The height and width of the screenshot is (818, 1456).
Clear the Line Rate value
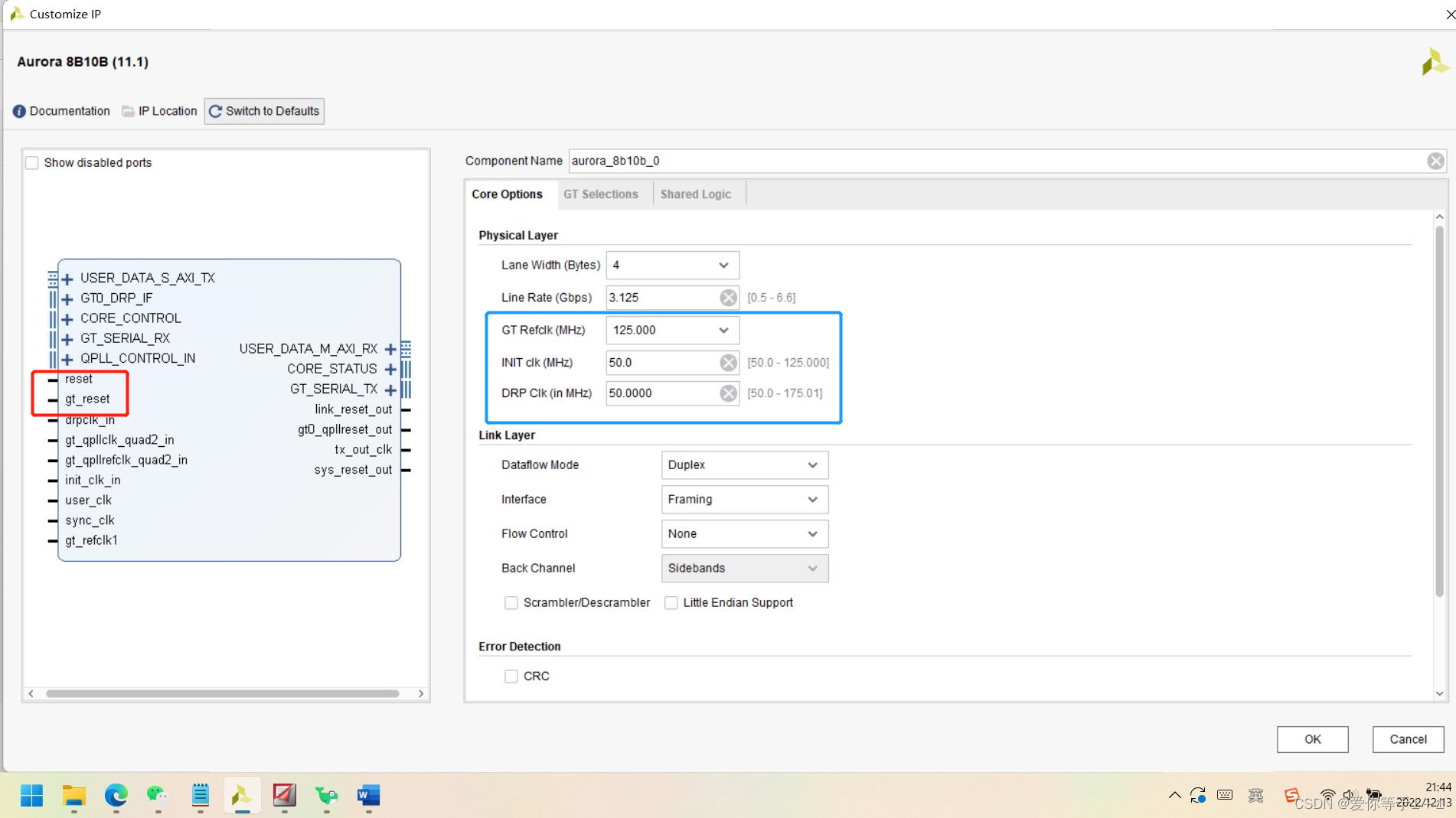(x=728, y=298)
